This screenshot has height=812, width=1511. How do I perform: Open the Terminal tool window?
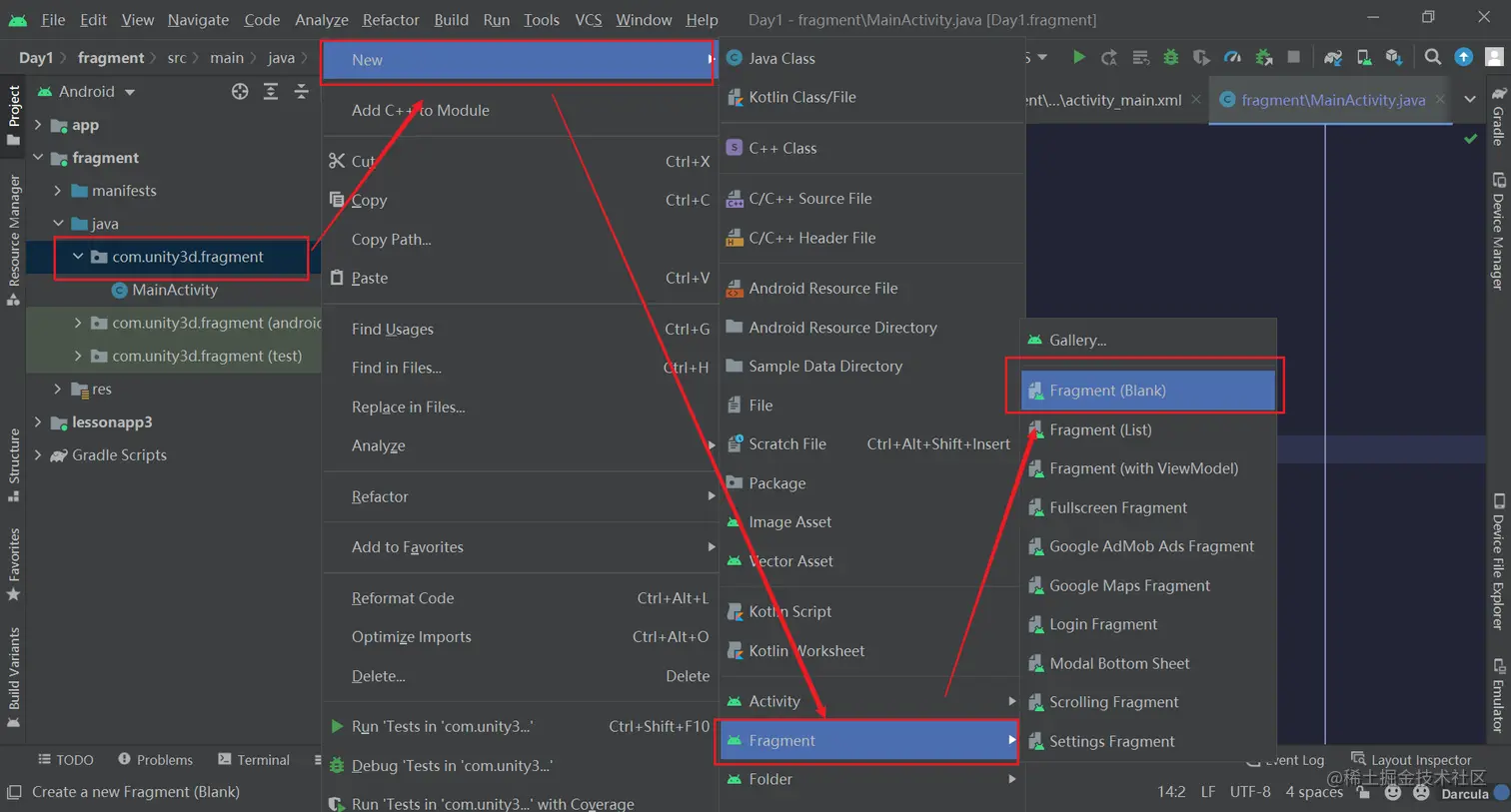tap(254, 760)
